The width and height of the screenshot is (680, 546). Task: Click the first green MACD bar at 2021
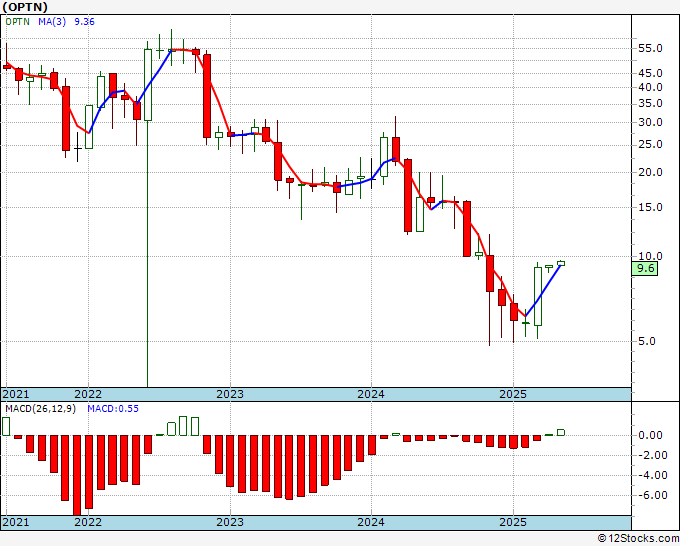(6, 426)
